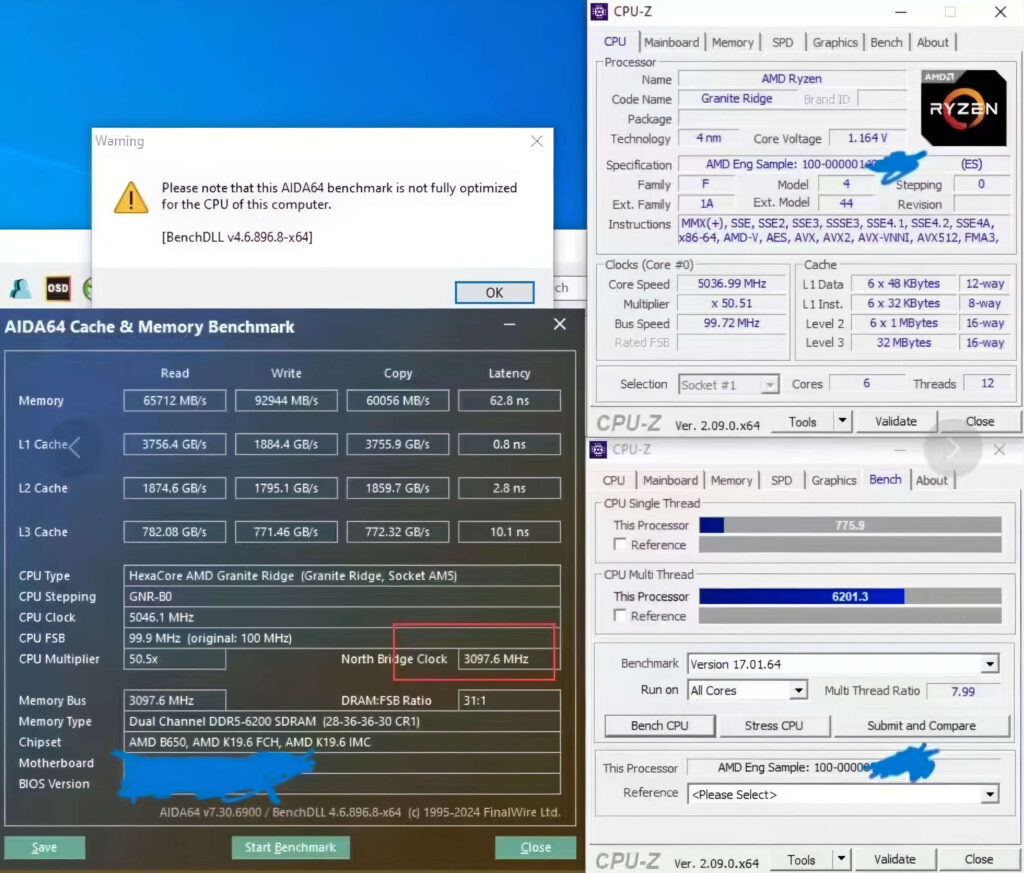Switch to Mainboard tab in top CPU-Z window
The height and width of the screenshot is (873, 1024).
tap(671, 42)
